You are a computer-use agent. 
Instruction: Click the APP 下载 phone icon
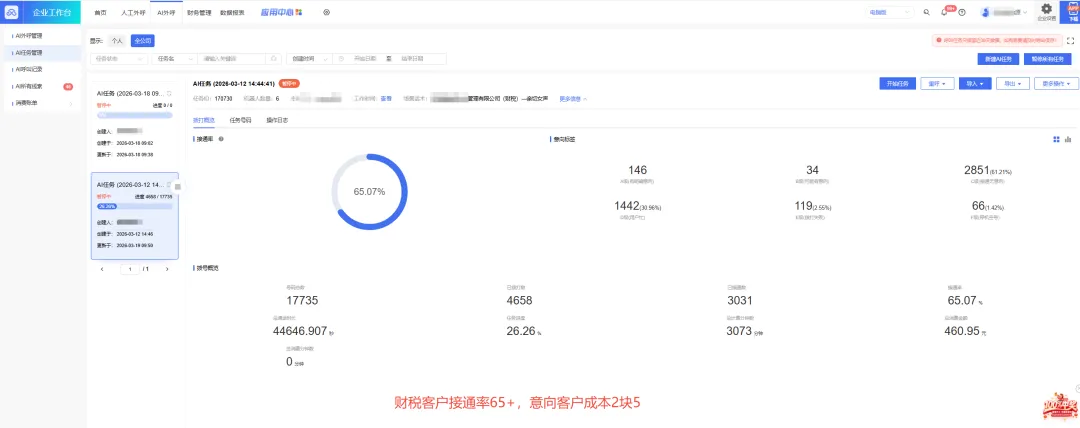(x=1072, y=12)
